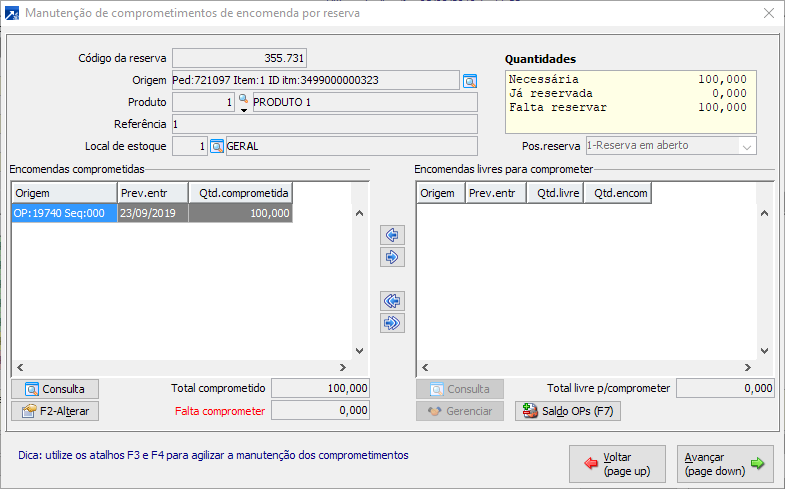
Task: Move all orders left with double arrow
Action: tap(392, 301)
